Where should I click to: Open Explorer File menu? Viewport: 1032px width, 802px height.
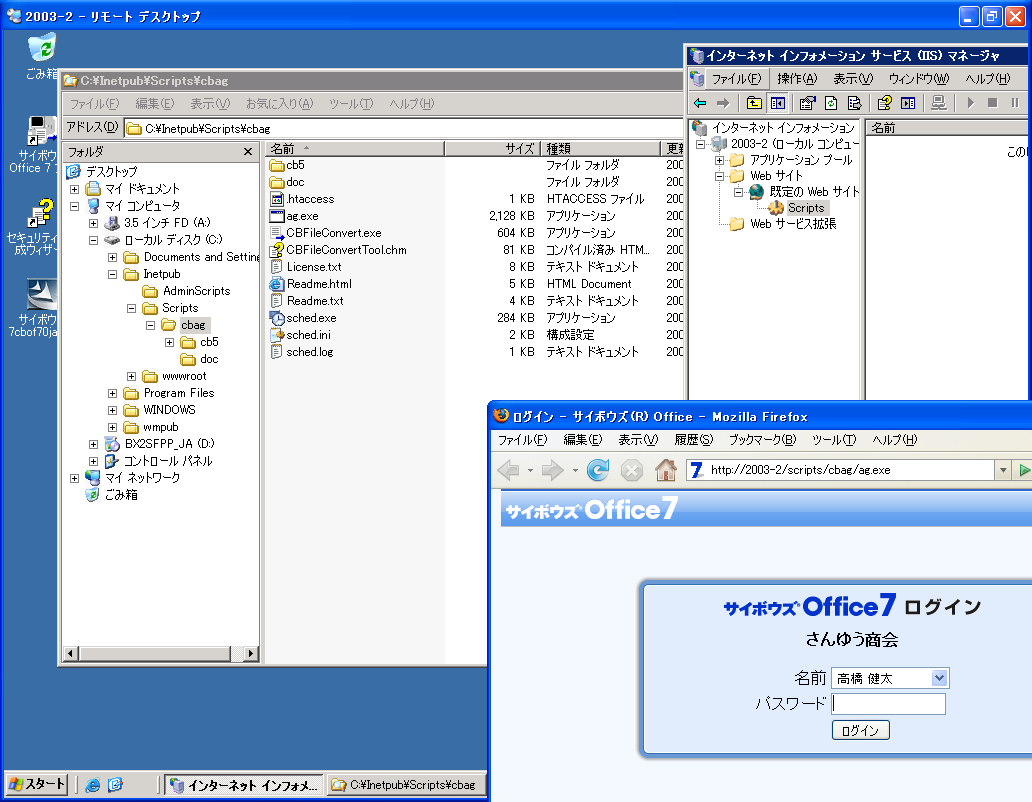tap(94, 104)
